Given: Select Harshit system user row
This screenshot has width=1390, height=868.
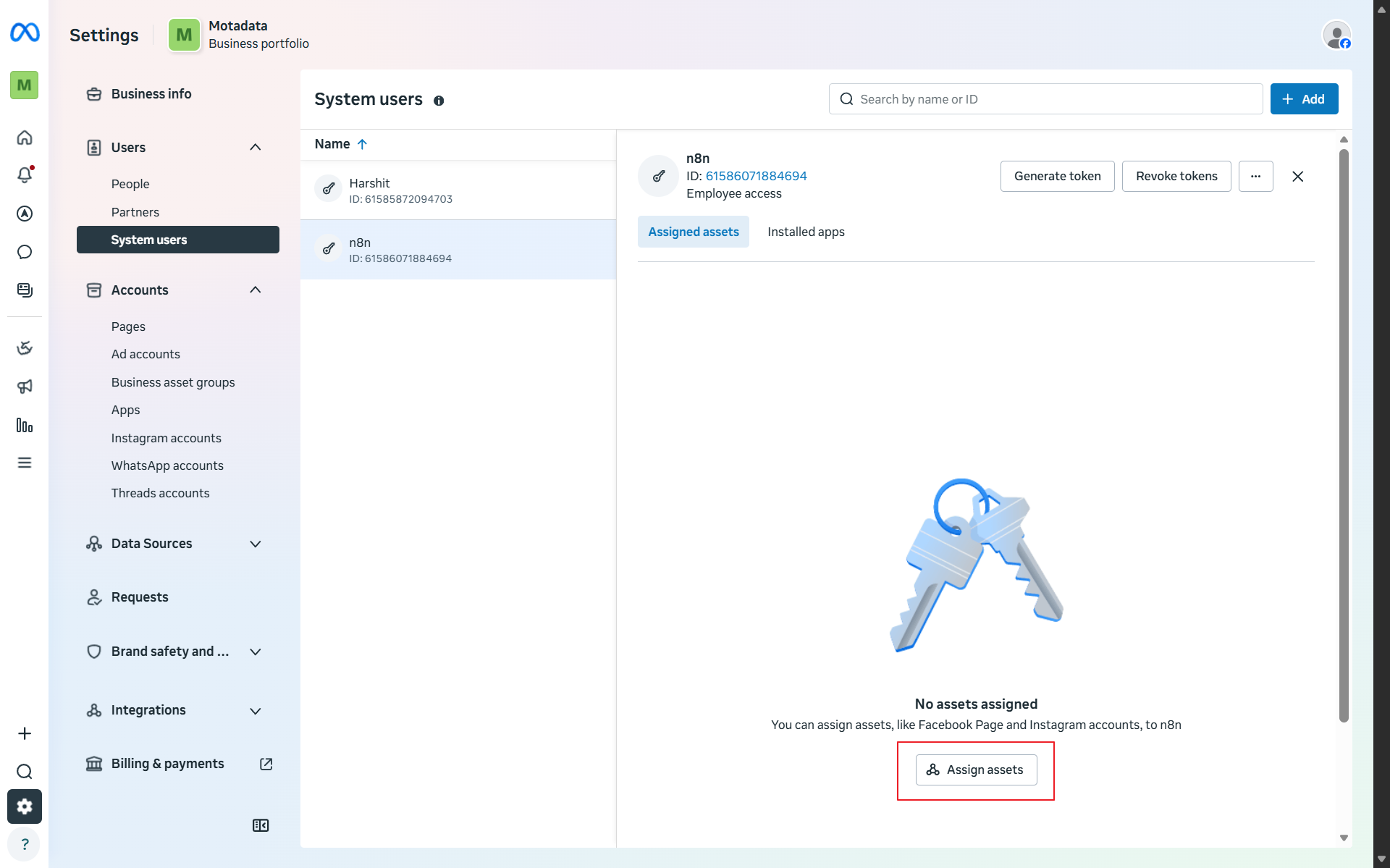Looking at the screenshot, I should (x=458, y=190).
